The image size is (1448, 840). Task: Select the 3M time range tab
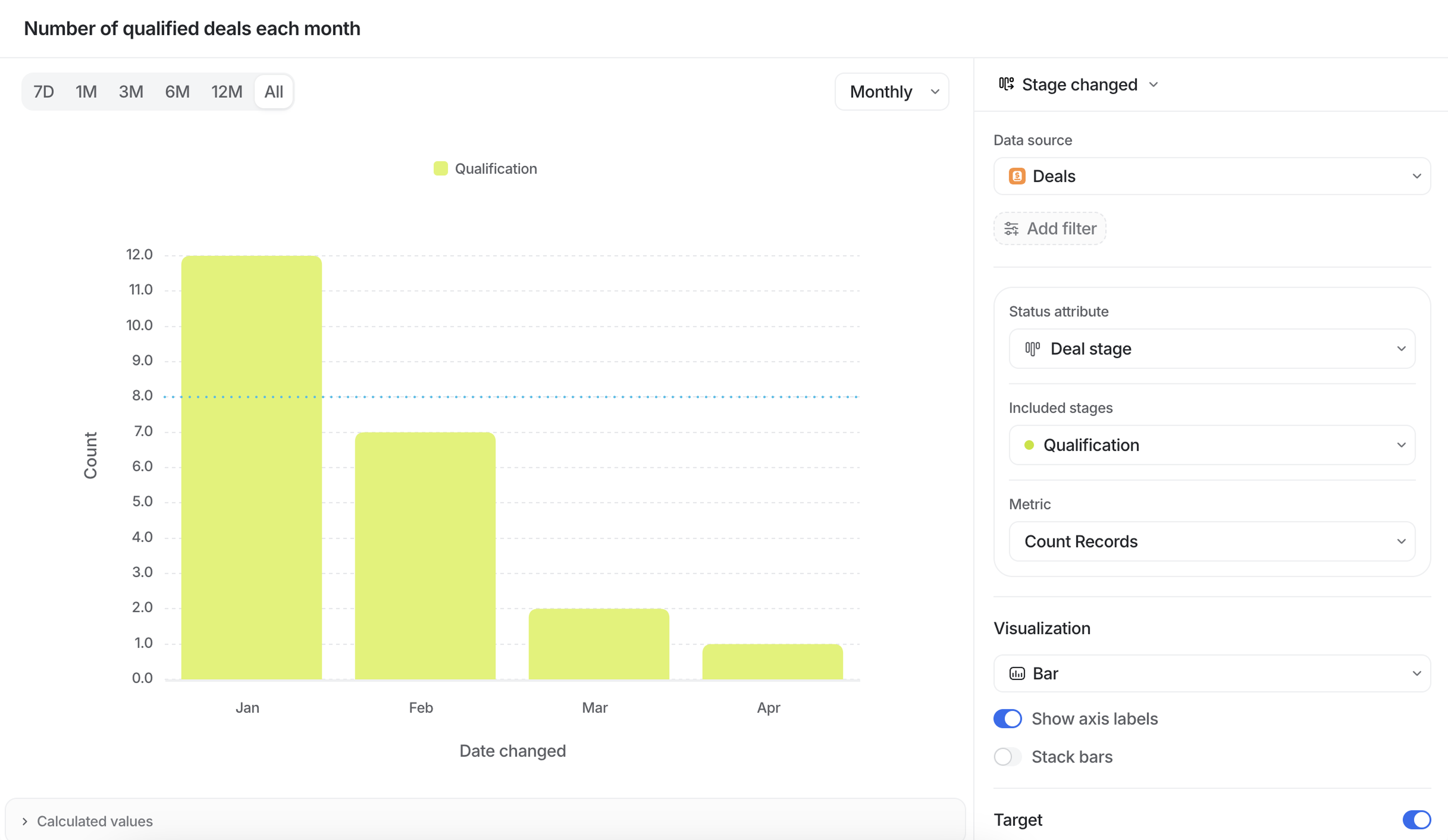(131, 92)
